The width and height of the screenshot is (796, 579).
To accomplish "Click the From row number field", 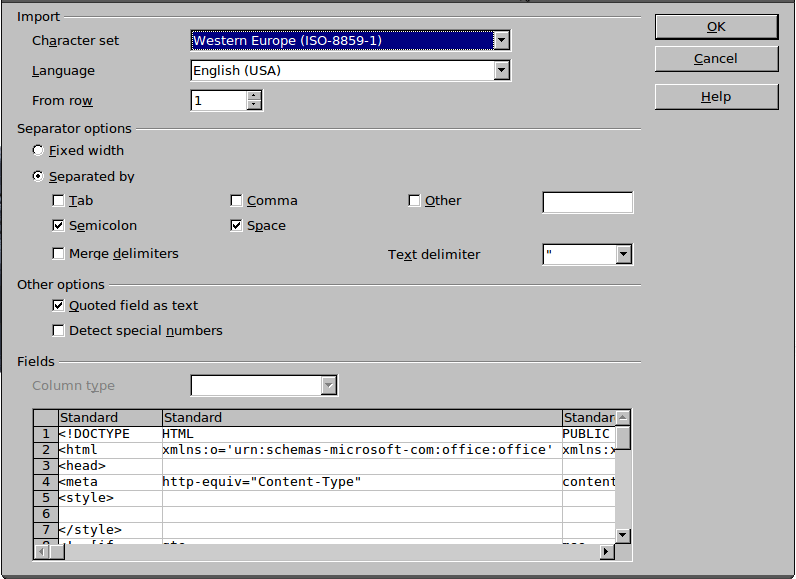I will point(219,100).
